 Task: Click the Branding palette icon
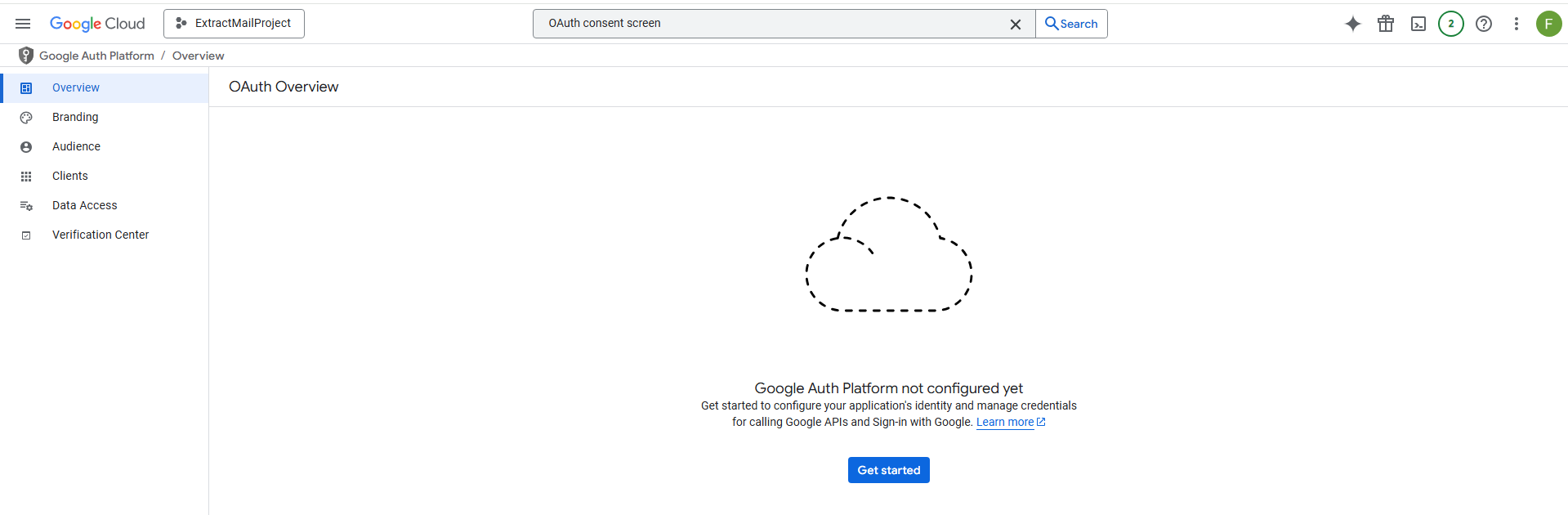(x=26, y=118)
